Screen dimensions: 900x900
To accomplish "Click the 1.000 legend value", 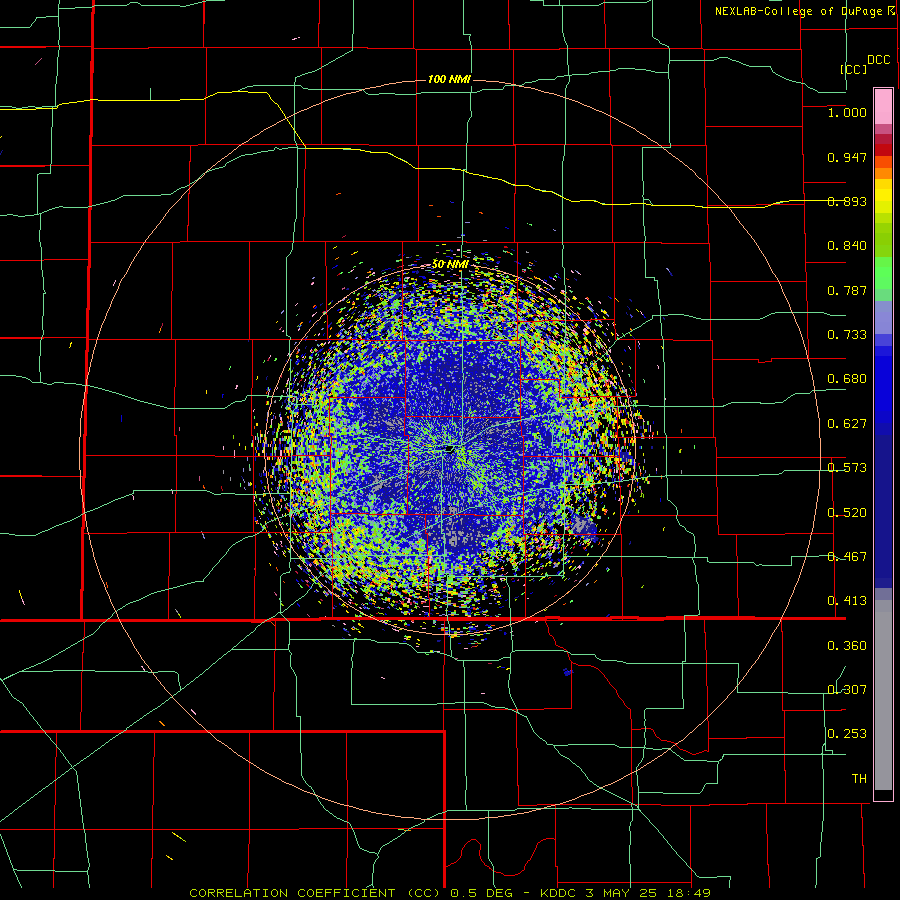I will tap(847, 112).
